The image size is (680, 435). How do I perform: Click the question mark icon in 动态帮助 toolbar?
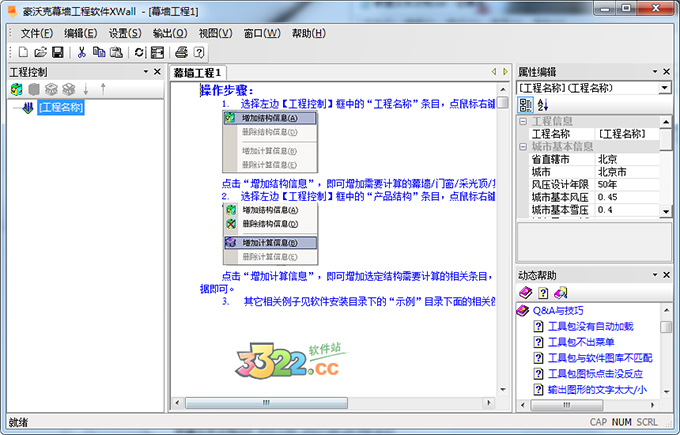point(543,293)
